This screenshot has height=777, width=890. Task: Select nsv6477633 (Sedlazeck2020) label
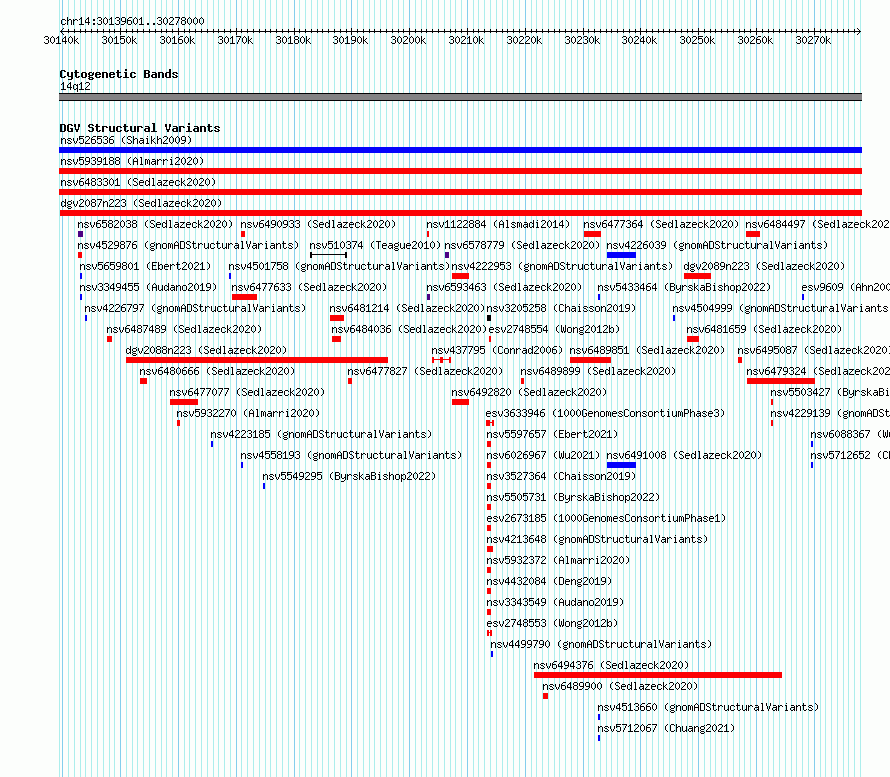(x=309, y=287)
